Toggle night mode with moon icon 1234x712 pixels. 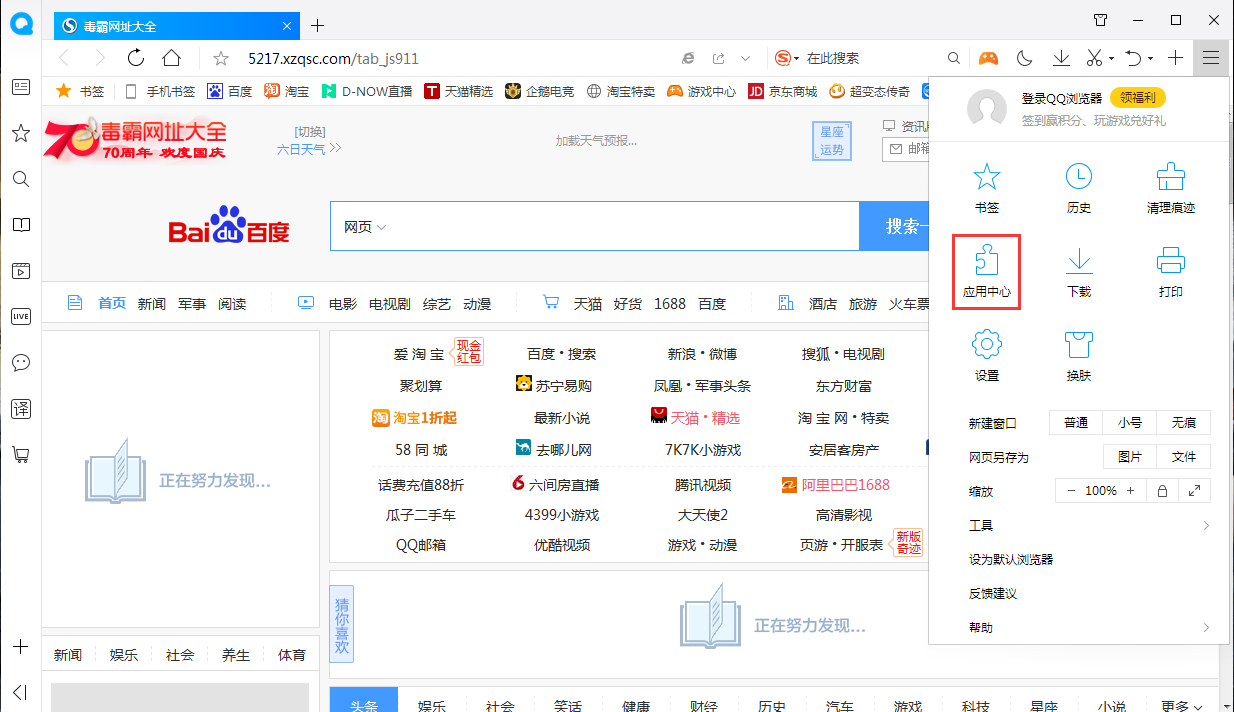tap(1024, 58)
